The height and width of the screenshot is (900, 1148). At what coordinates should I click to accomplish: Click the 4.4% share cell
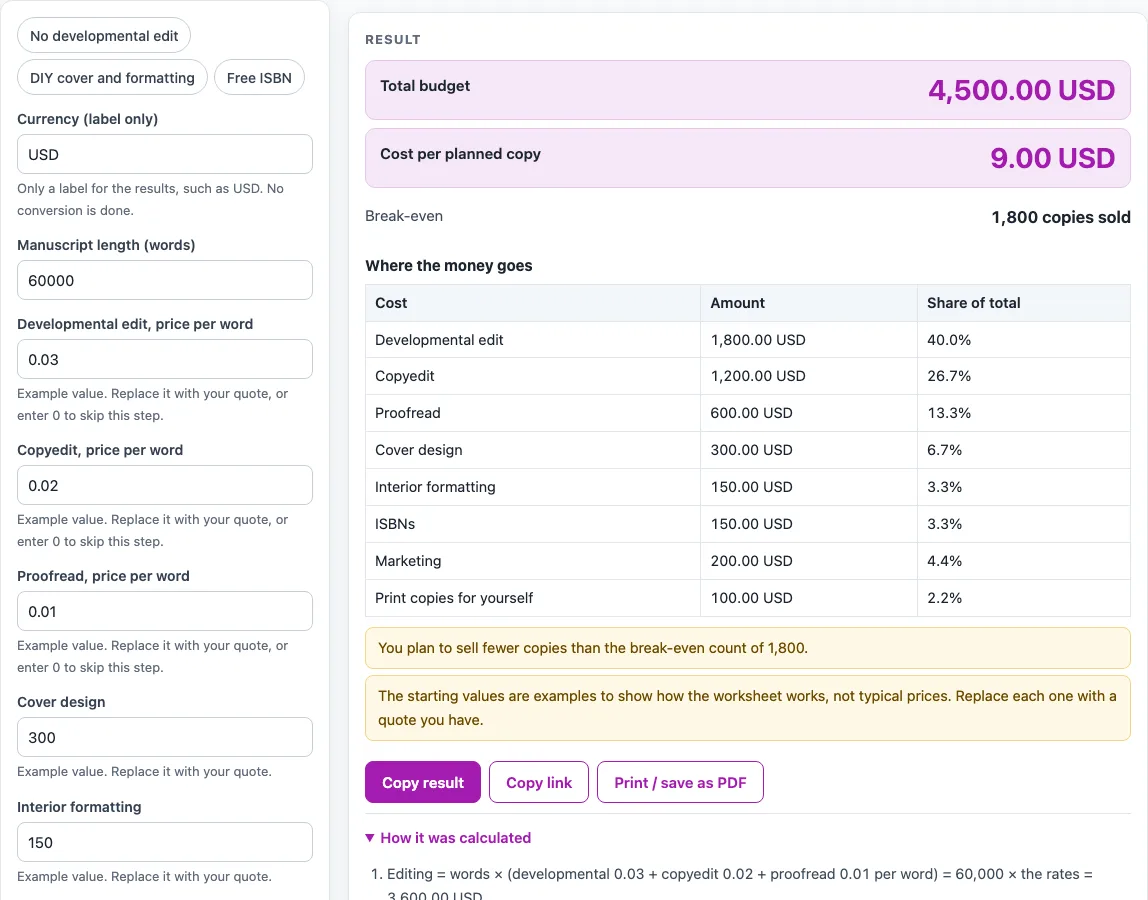pyautogui.click(x=944, y=561)
